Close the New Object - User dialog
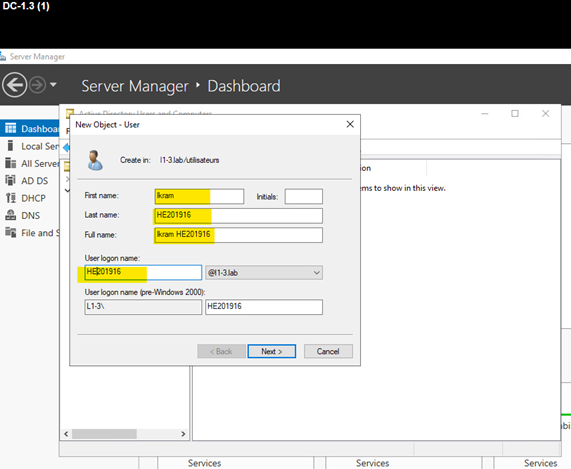 (350, 124)
